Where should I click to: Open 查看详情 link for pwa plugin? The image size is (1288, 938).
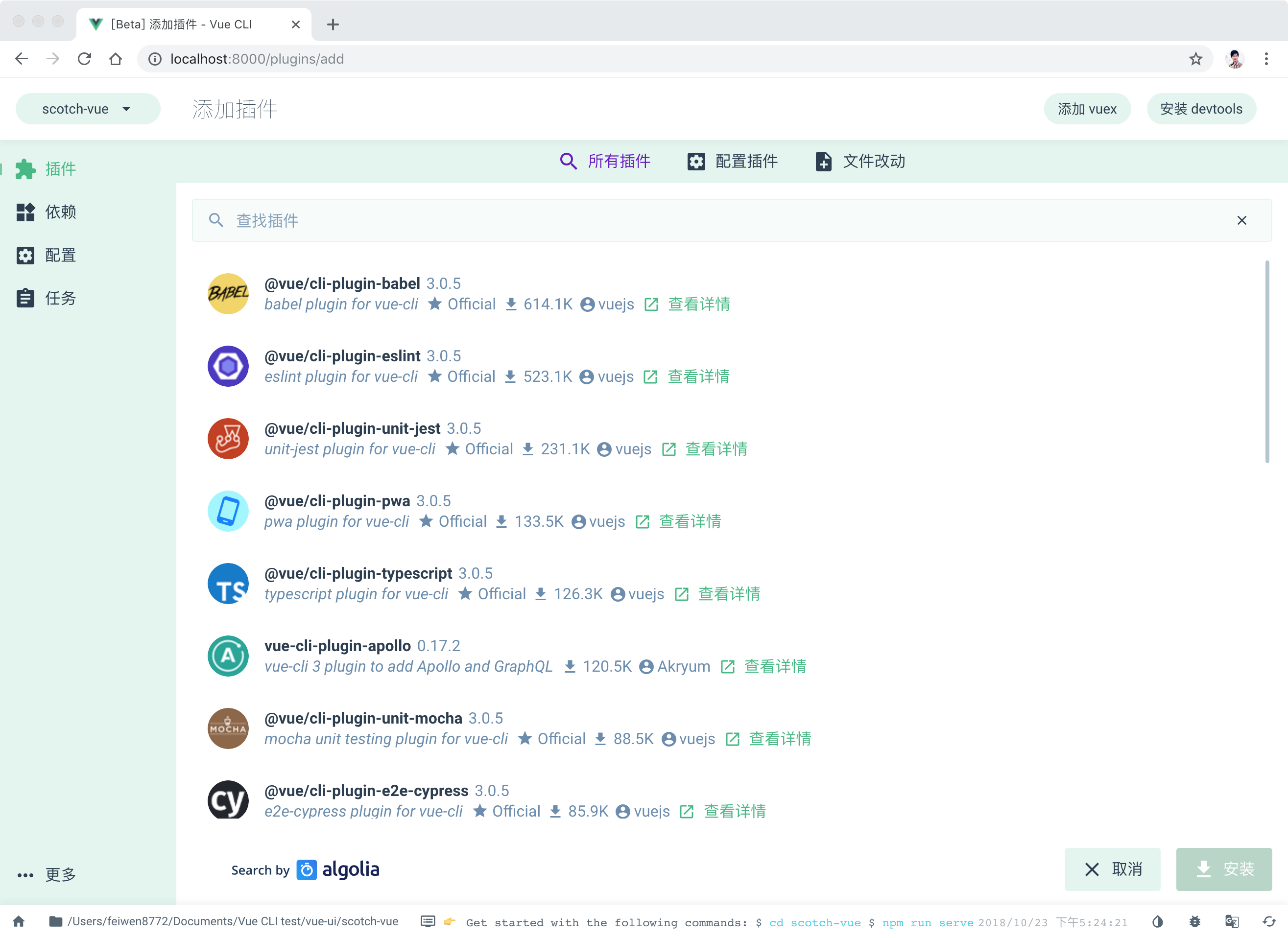679,521
